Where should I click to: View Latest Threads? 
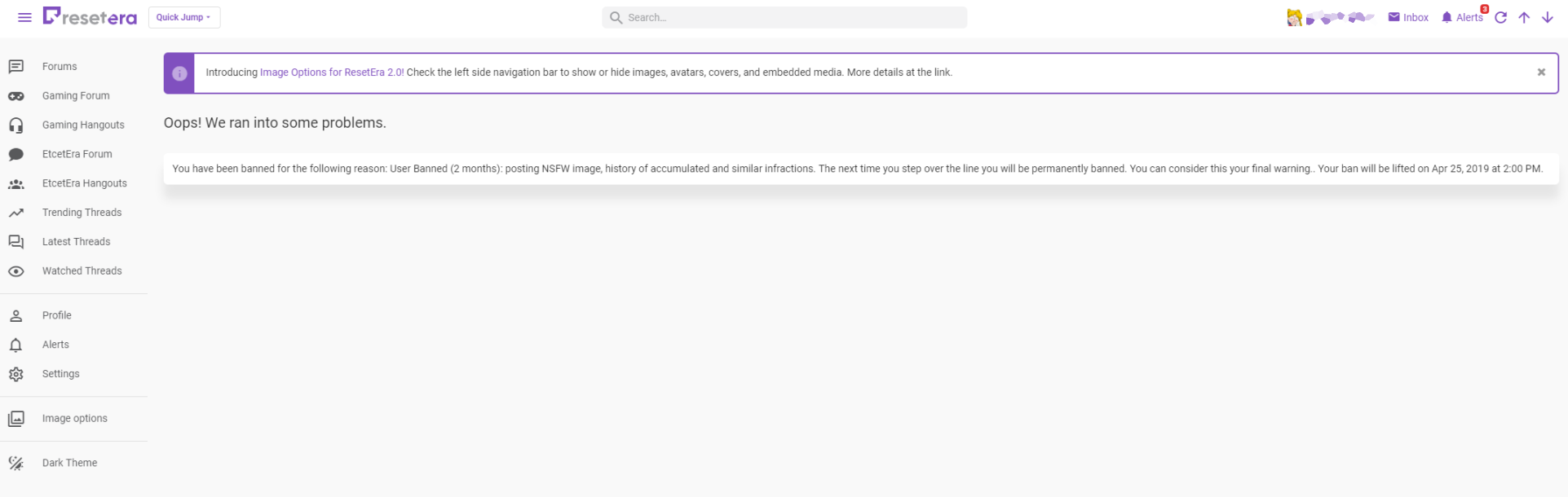76,242
